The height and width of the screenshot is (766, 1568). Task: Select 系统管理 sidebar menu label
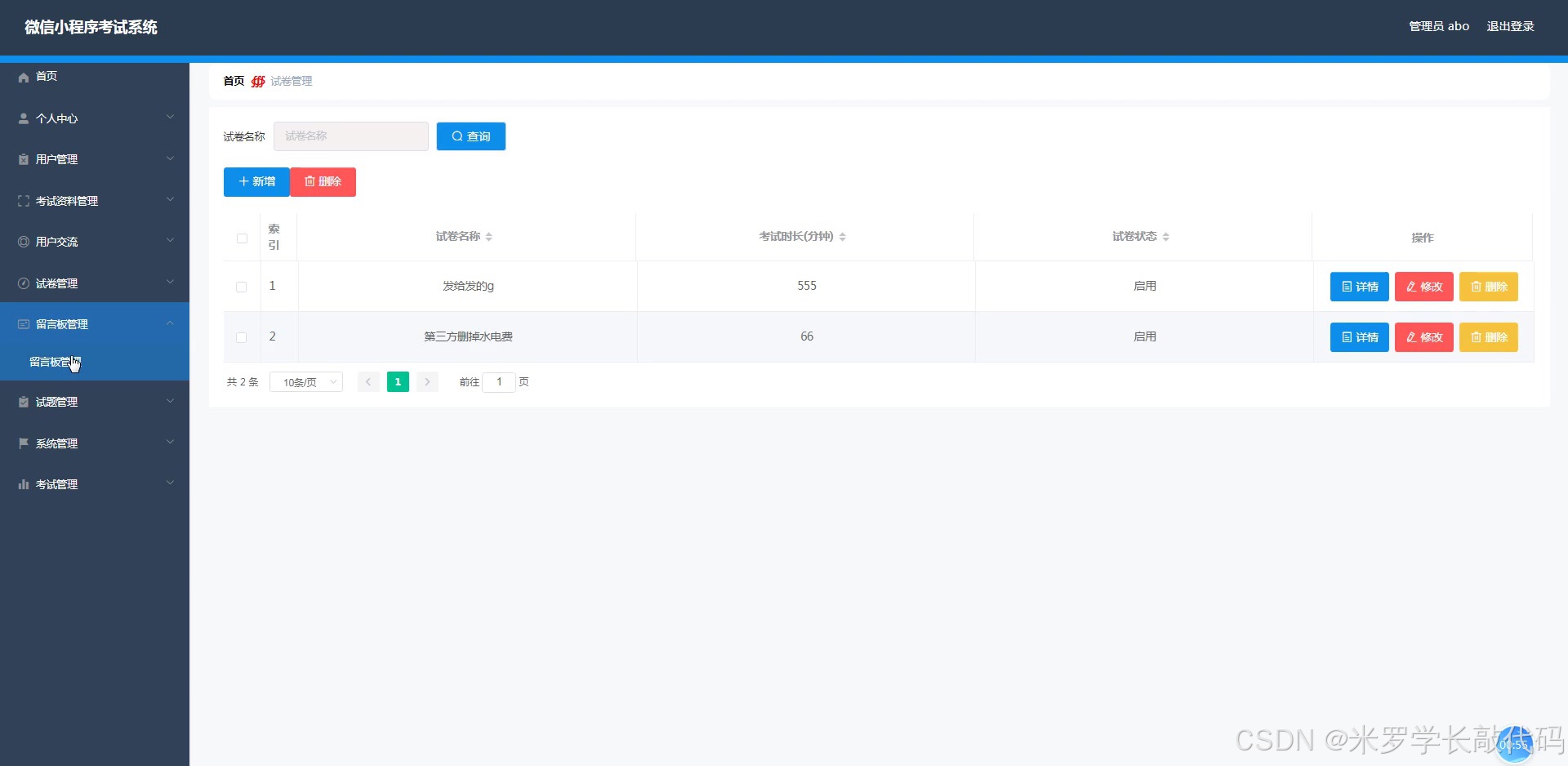point(56,443)
